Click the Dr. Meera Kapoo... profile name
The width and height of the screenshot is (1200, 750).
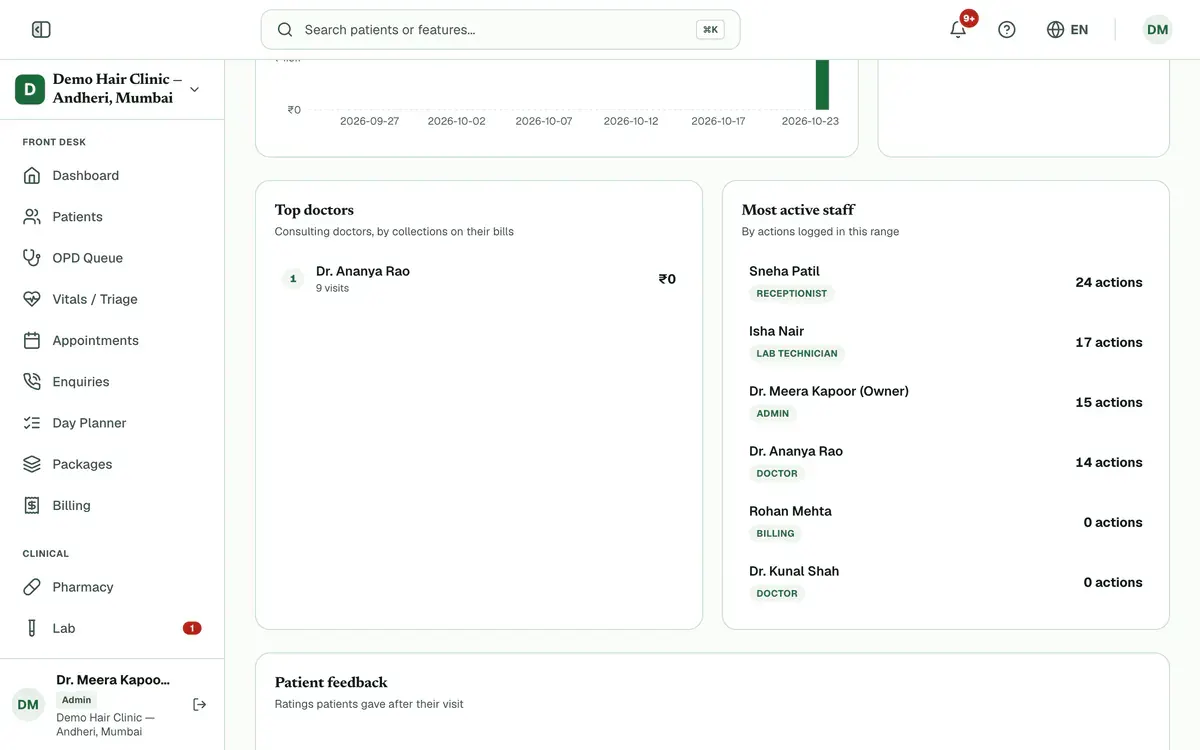point(113,680)
